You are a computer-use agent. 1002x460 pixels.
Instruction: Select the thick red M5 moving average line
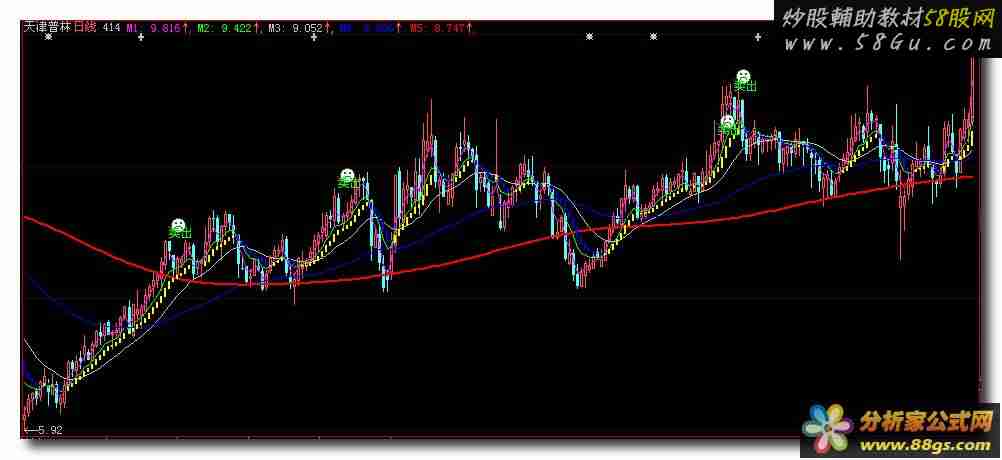tap(498, 252)
